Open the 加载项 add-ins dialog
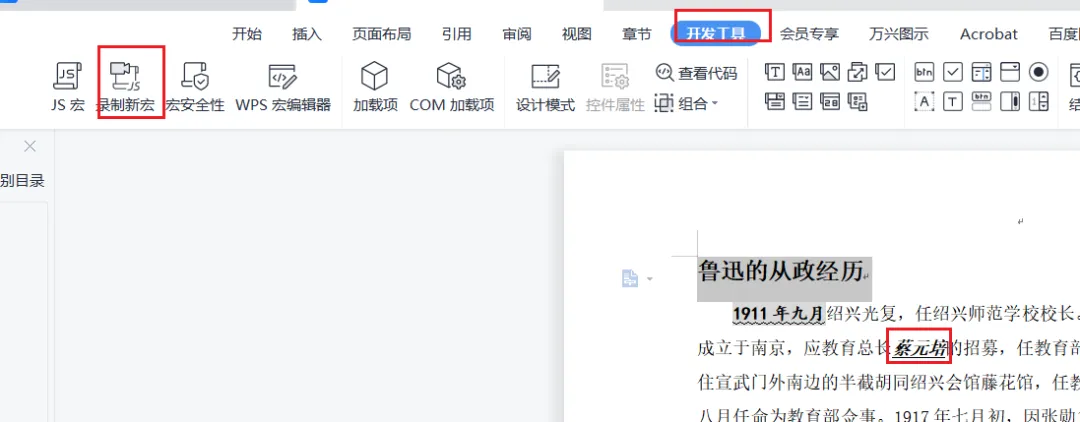This screenshot has width=1080, height=422. tap(375, 87)
